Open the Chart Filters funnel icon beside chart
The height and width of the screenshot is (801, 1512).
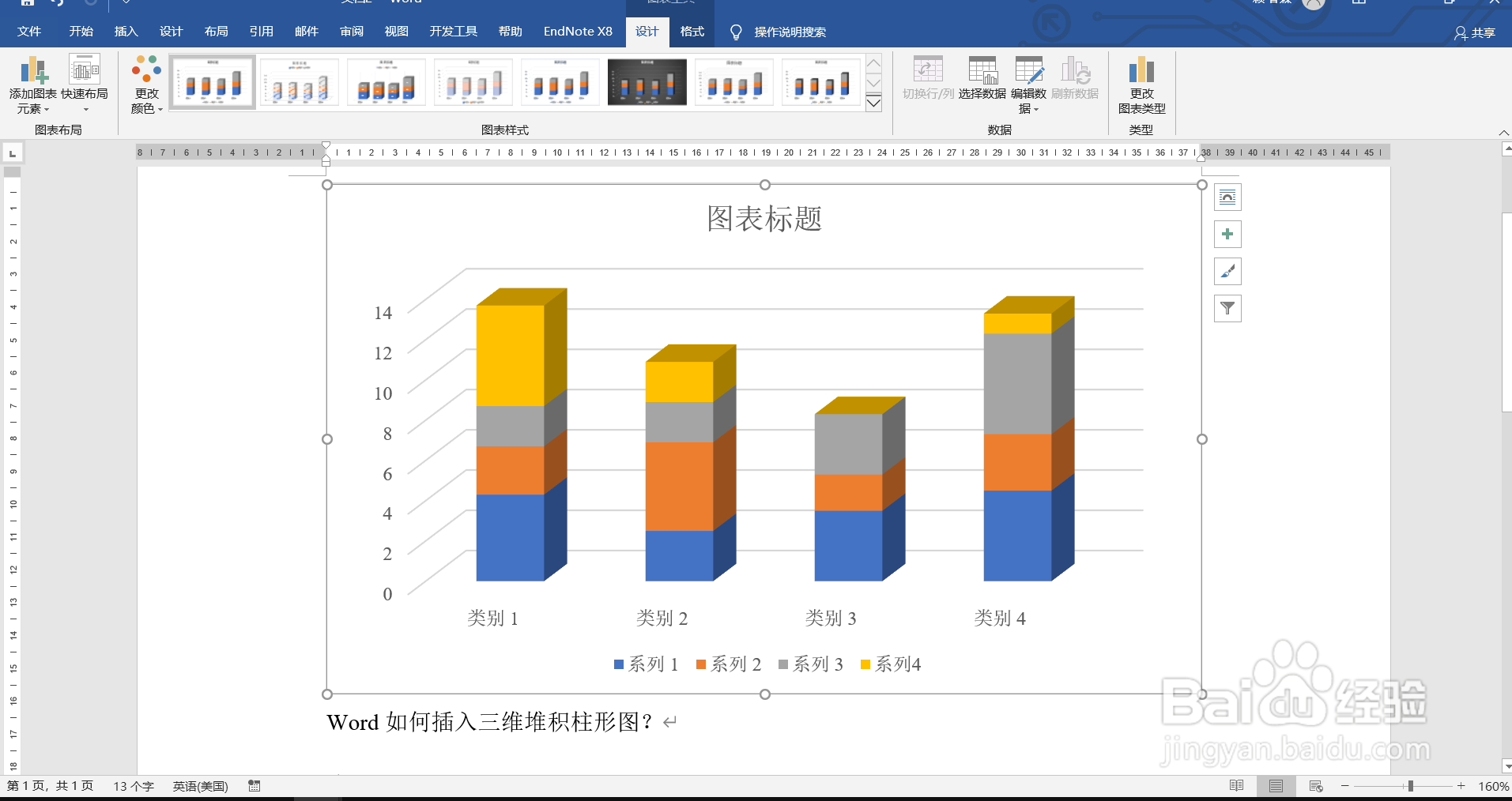click(x=1227, y=308)
